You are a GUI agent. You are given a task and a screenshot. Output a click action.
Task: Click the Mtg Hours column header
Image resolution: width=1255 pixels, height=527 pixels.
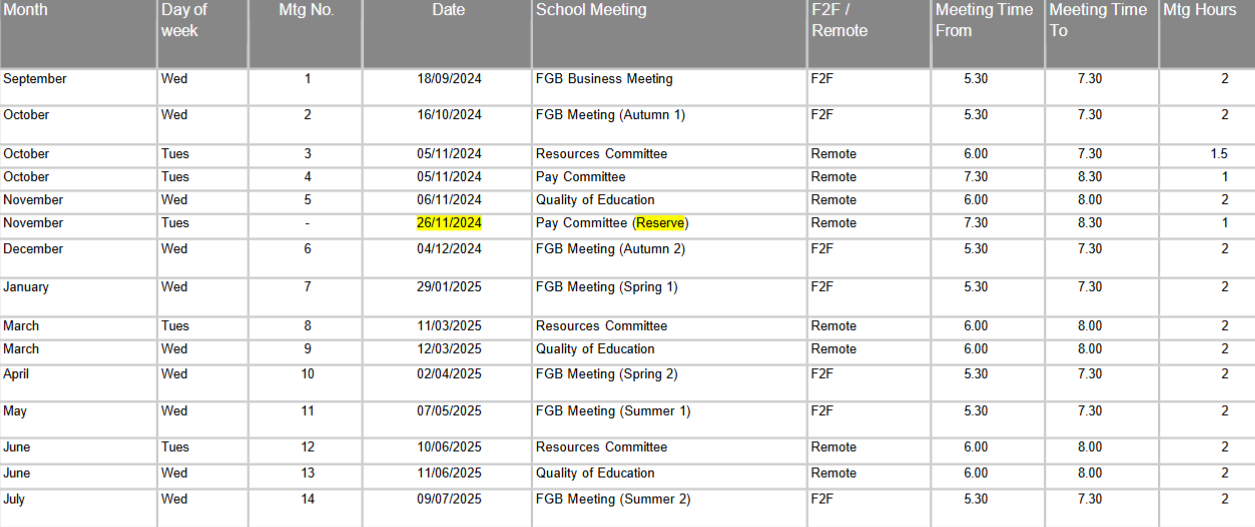[x=1199, y=11]
